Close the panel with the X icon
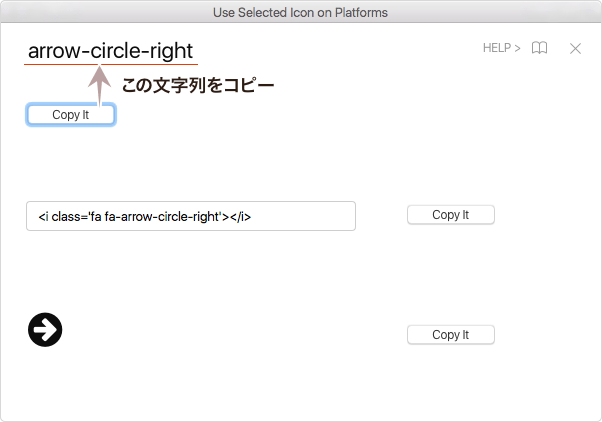 575,48
